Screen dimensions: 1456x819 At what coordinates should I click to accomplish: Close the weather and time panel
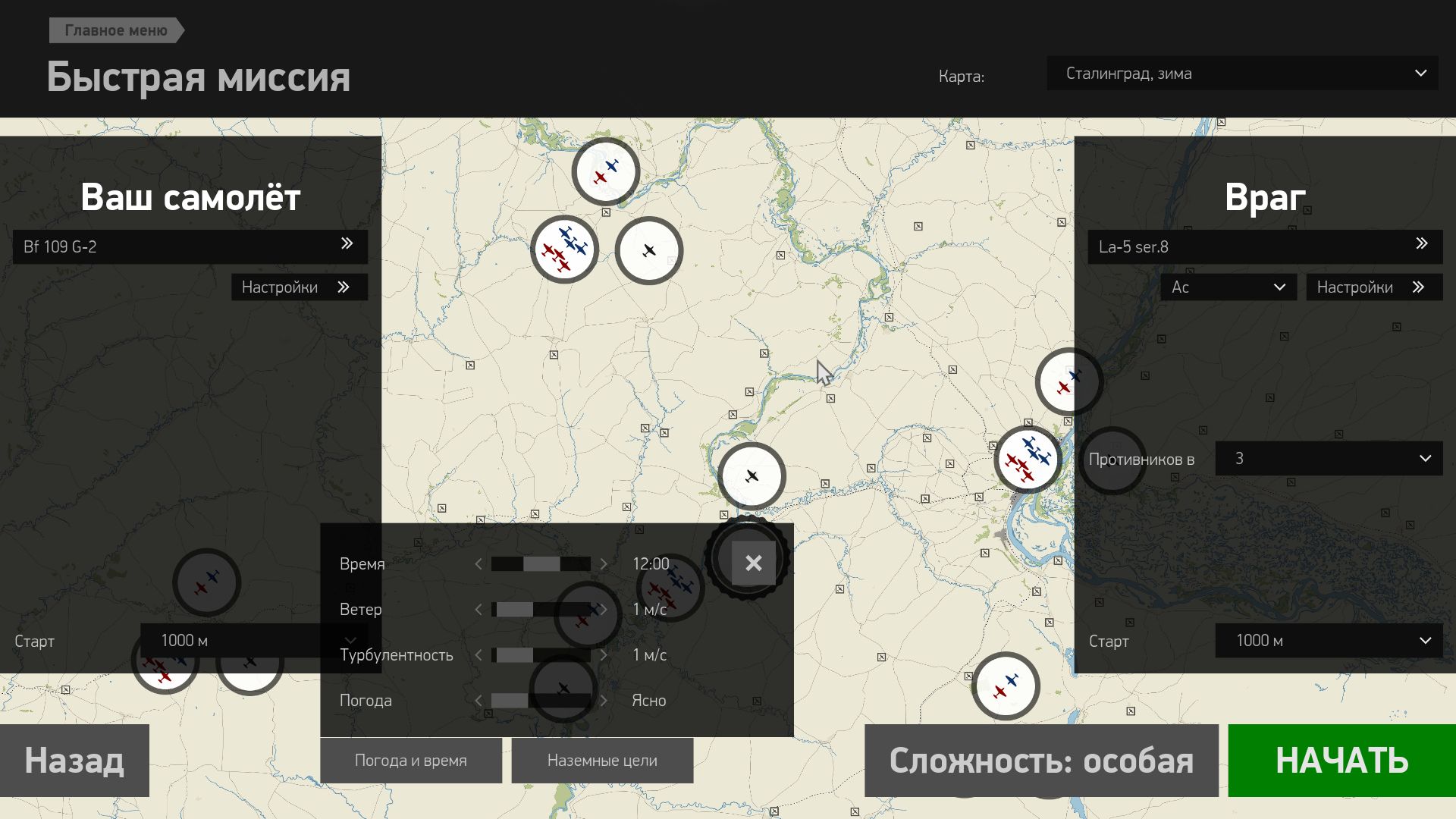[x=753, y=563]
